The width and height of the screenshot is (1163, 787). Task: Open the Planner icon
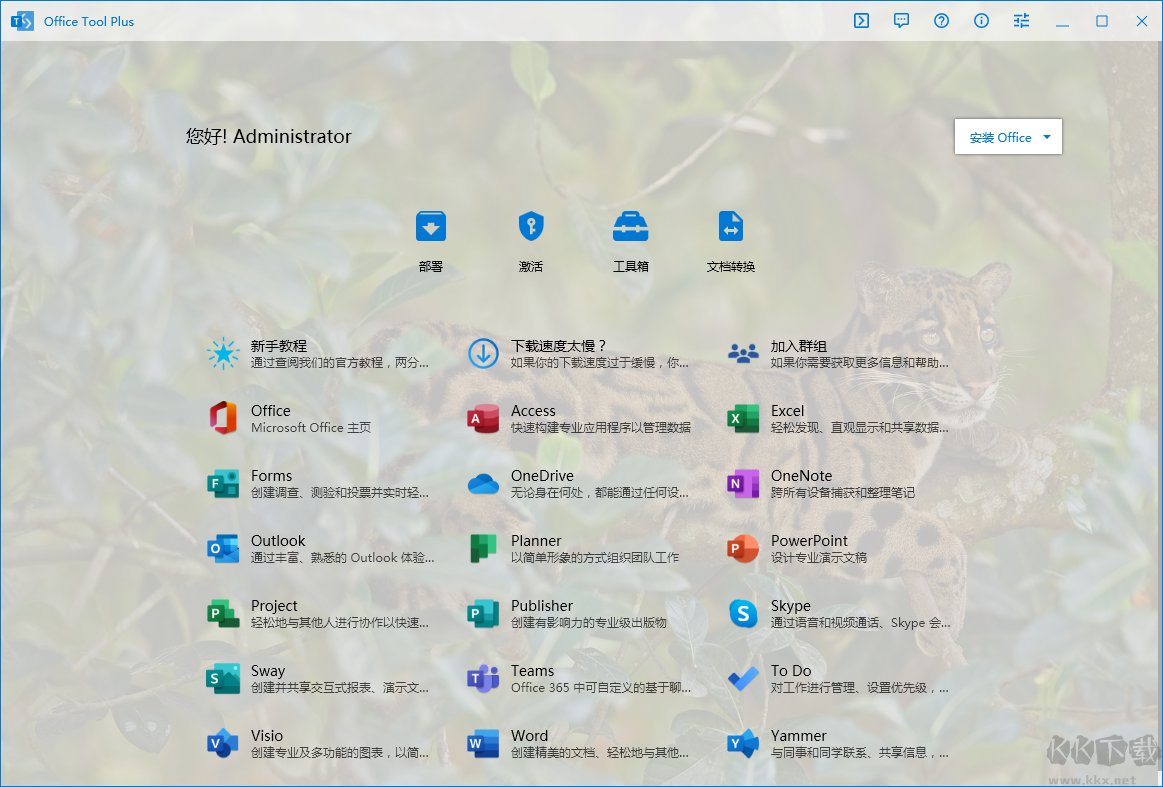click(484, 549)
